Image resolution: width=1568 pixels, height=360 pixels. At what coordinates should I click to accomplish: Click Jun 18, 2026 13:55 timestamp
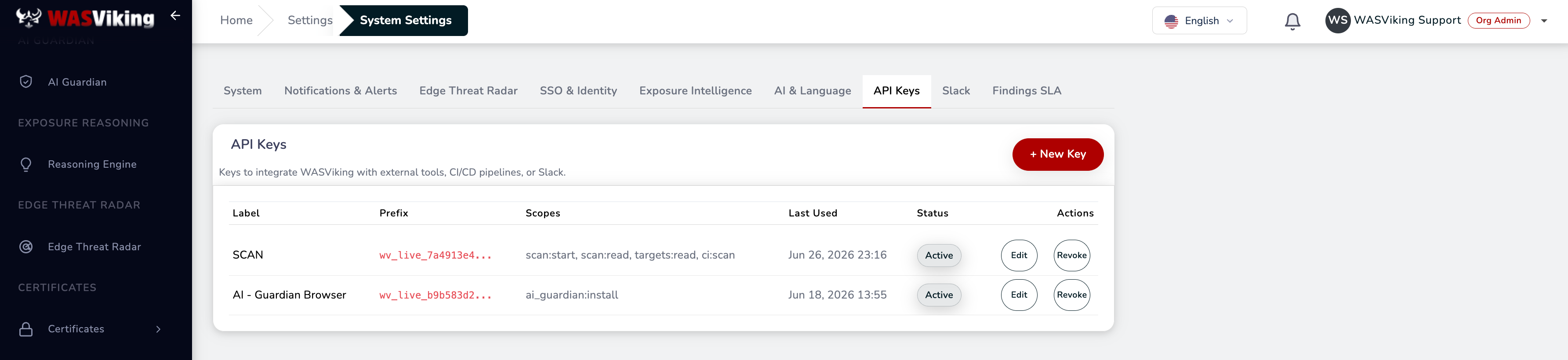(x=837, y=295)
